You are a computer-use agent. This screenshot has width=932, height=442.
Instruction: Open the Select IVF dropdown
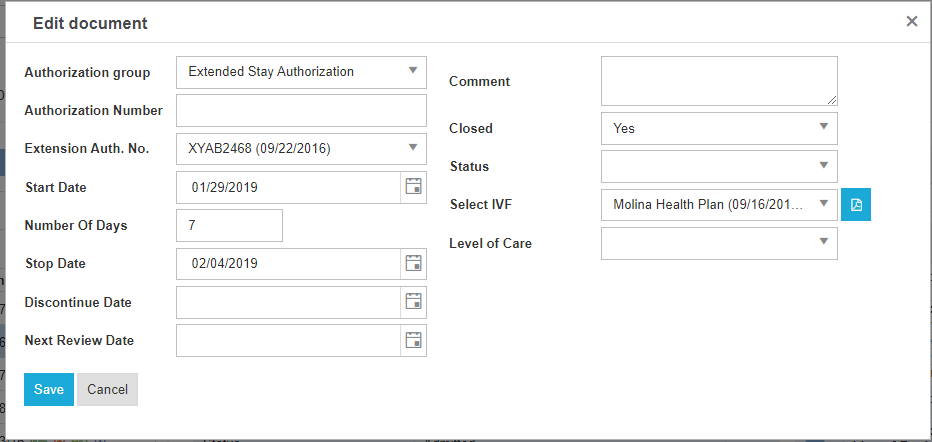click(719, 204)
